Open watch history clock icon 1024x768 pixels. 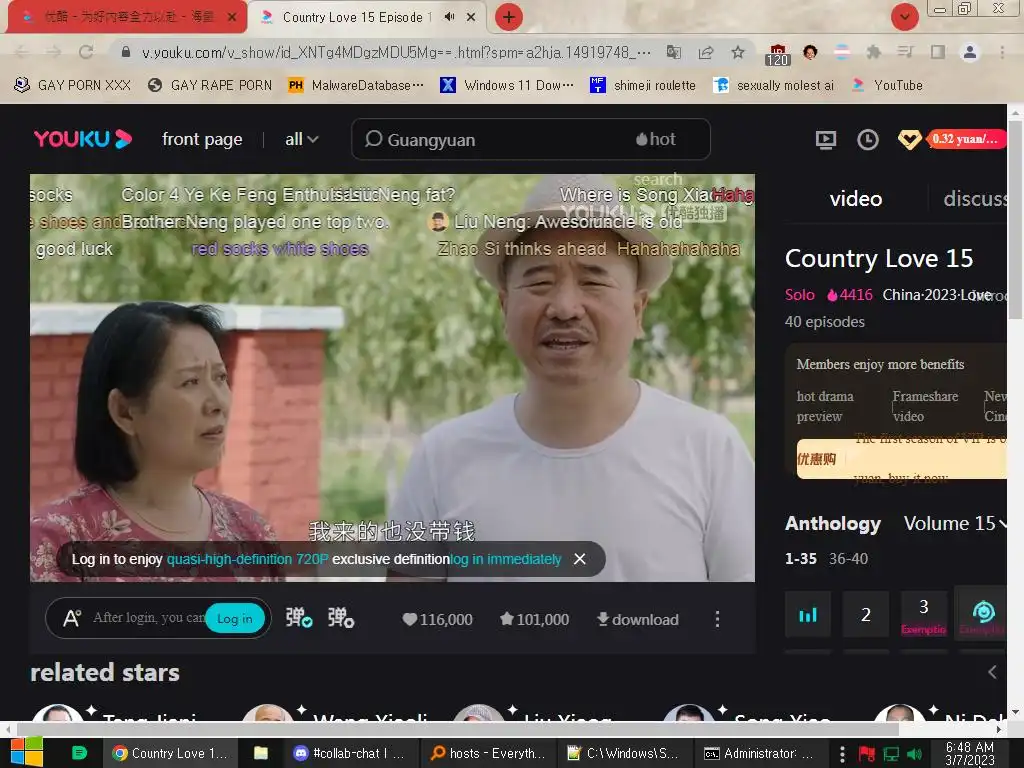(x=868, y=139)
